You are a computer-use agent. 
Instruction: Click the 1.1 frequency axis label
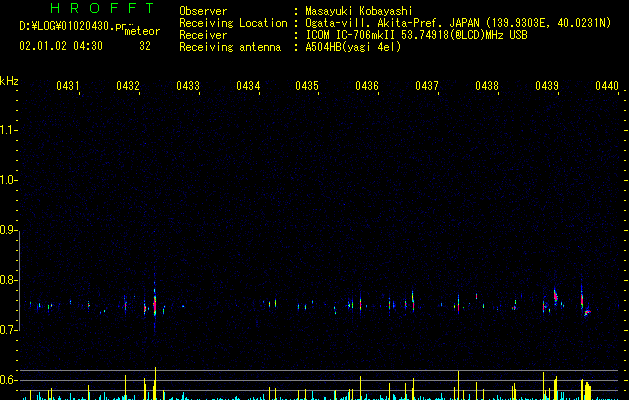tap(8, 130)
